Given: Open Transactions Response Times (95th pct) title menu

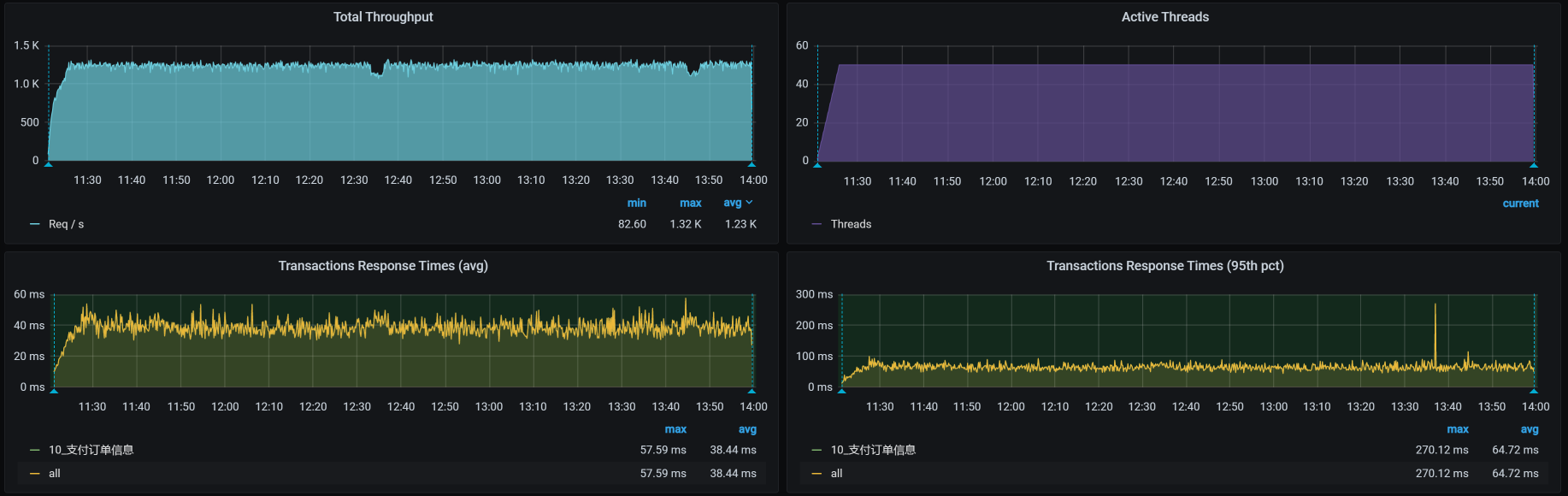Looking at the screenshot, I should tap(1164, 266).
